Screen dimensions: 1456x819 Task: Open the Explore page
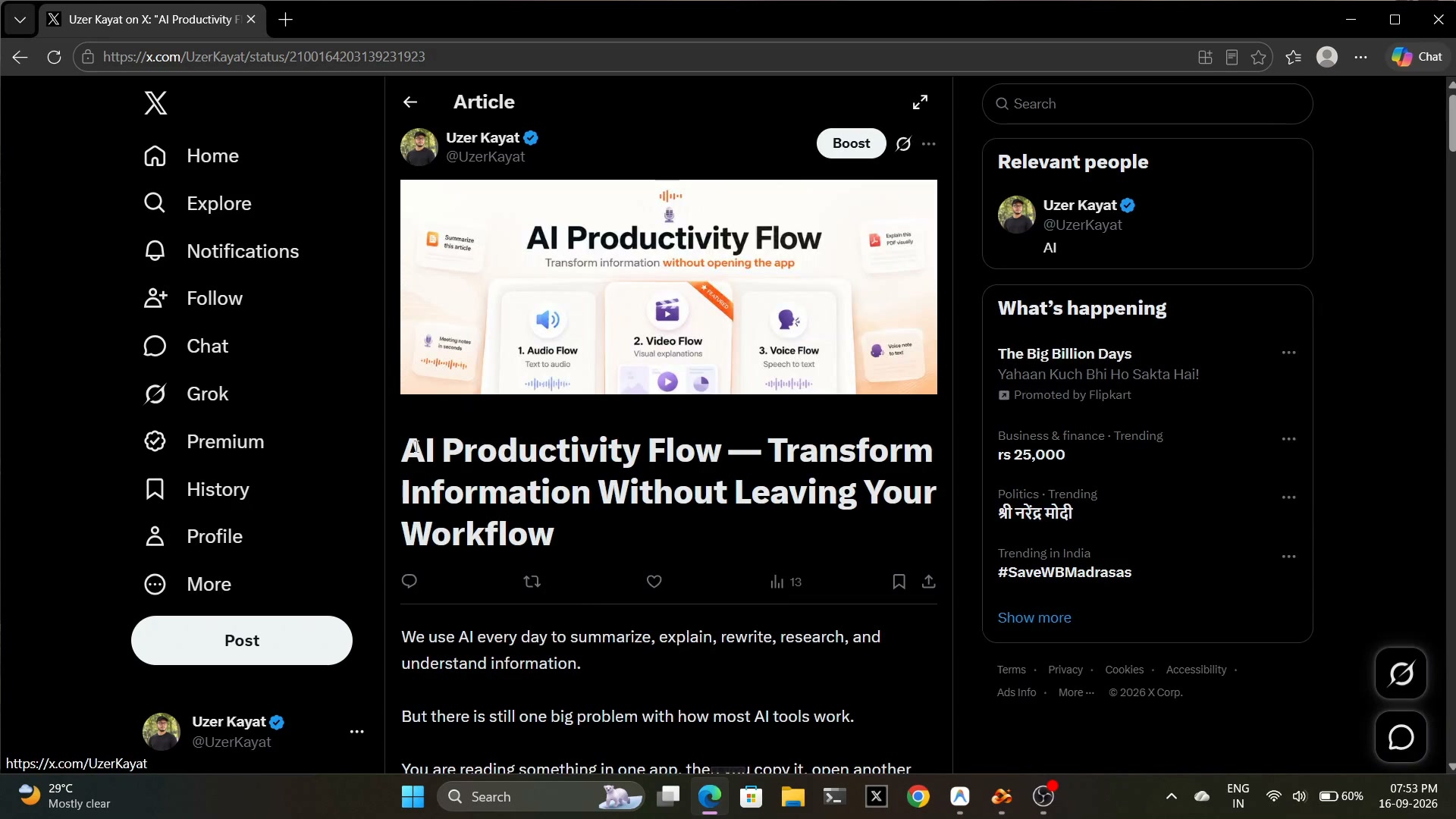tap(197, 203)
